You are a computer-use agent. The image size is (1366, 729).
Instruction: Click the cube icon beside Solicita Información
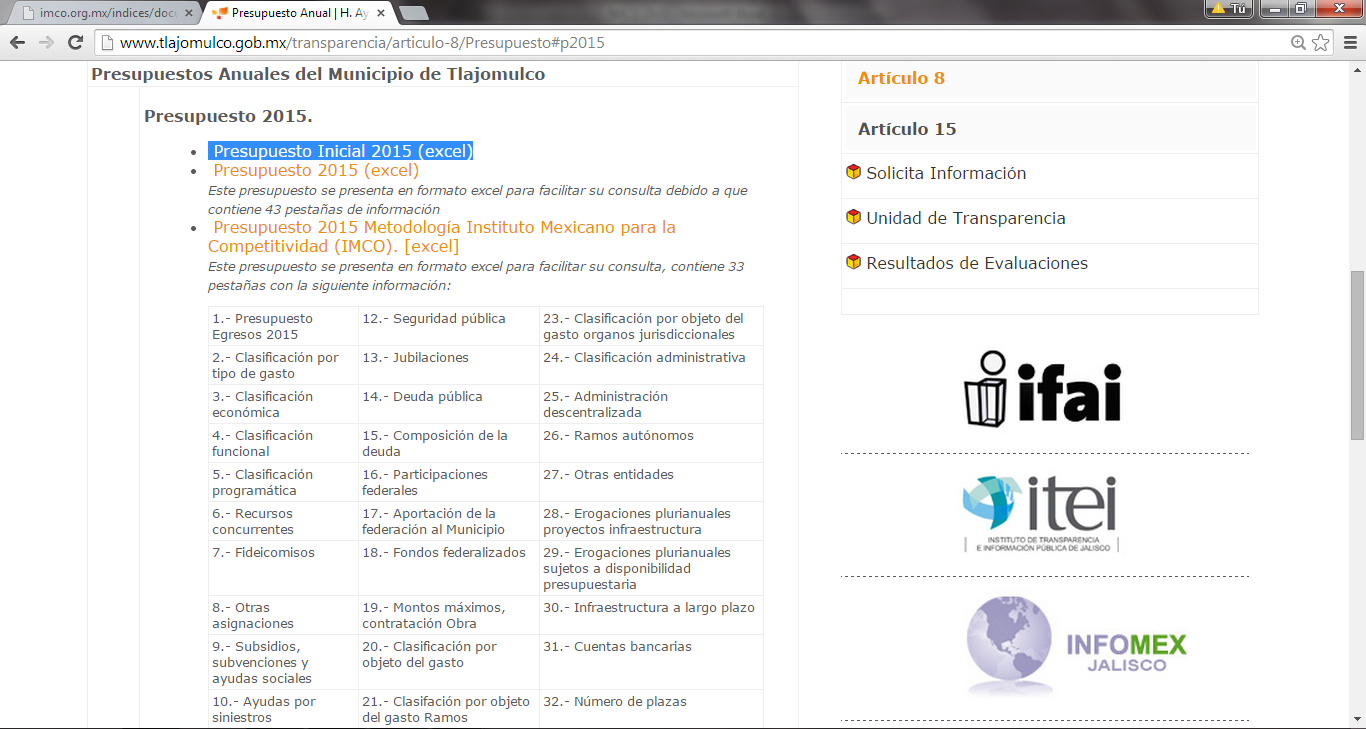coord(853,172)
